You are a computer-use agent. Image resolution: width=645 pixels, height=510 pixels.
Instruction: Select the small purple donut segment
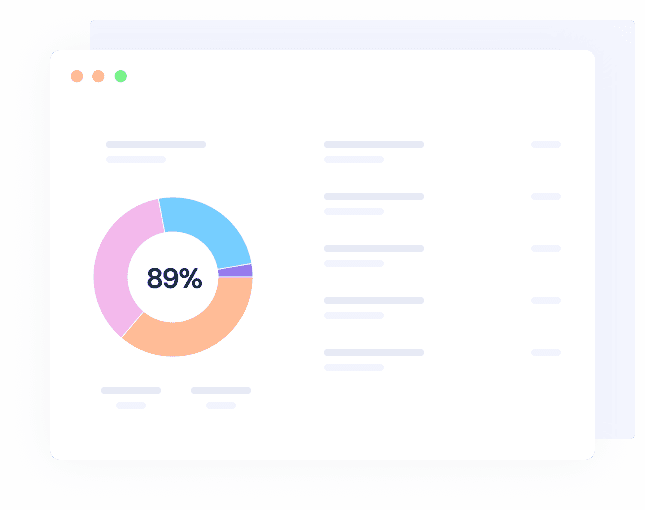point(237,270)
